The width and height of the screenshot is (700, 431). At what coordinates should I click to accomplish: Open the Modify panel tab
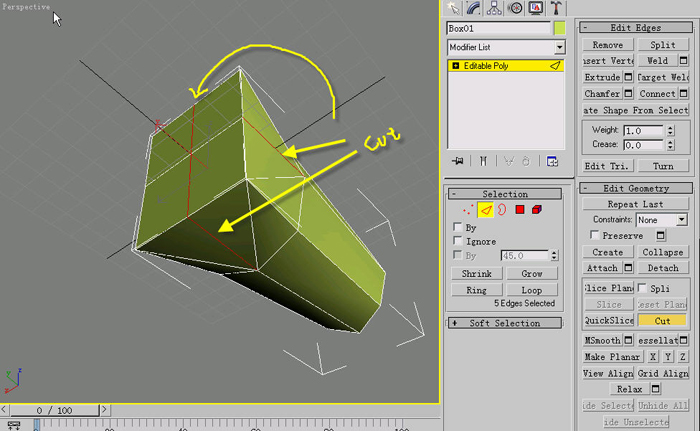(473, 8)
